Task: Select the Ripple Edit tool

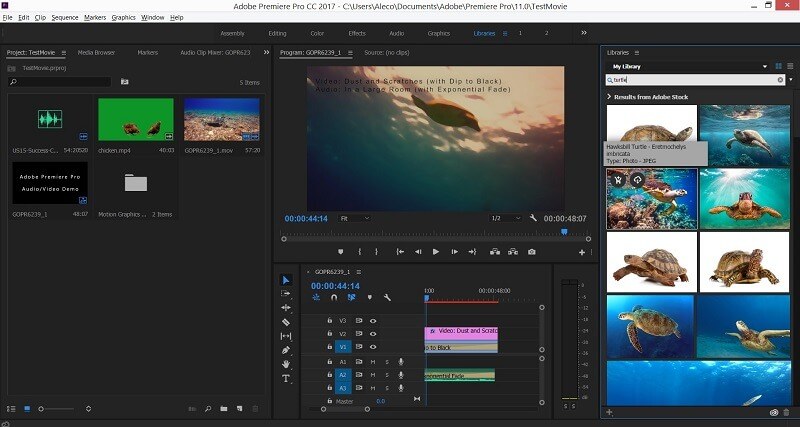Action: [286, 308]
